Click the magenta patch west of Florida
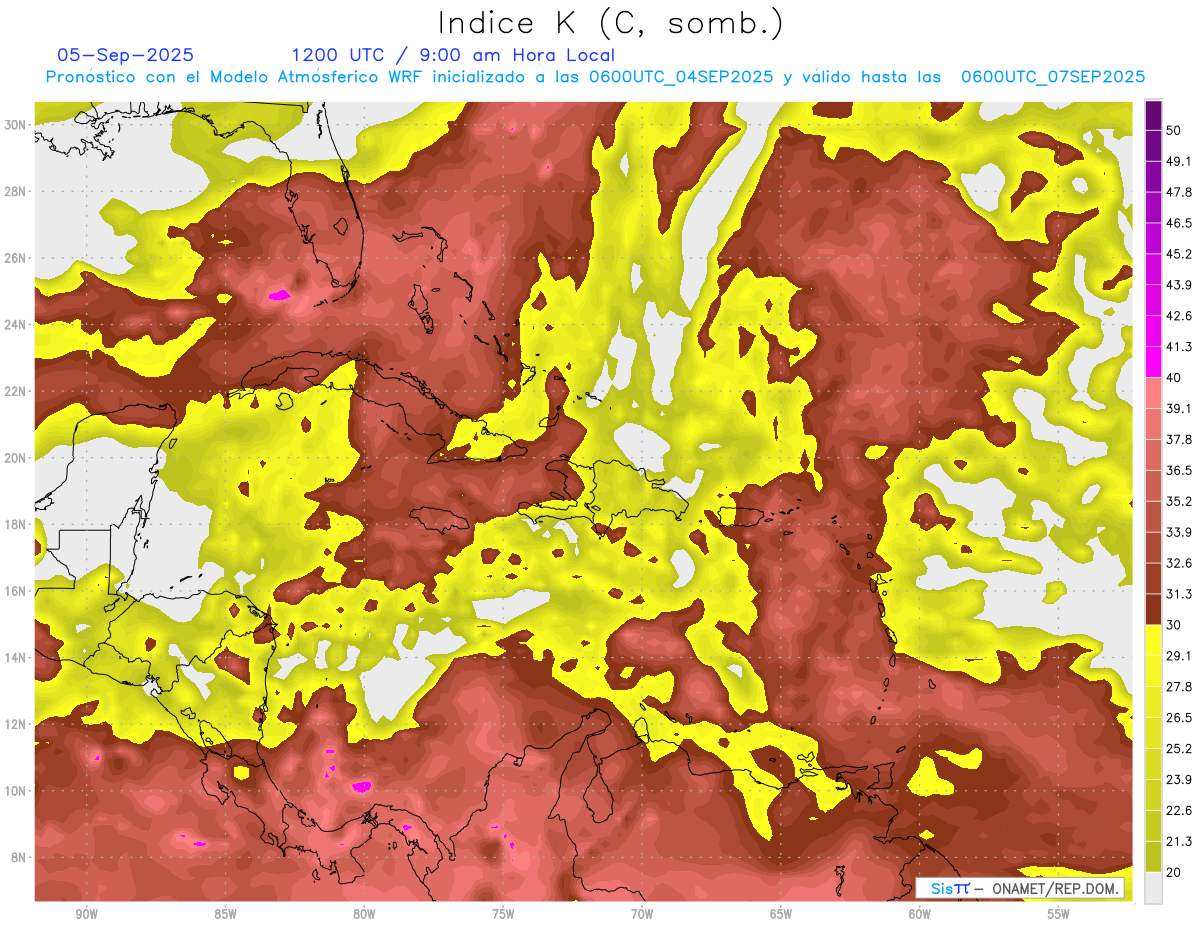This screenshot has height=927, width=1200. (x=280, y=294)
